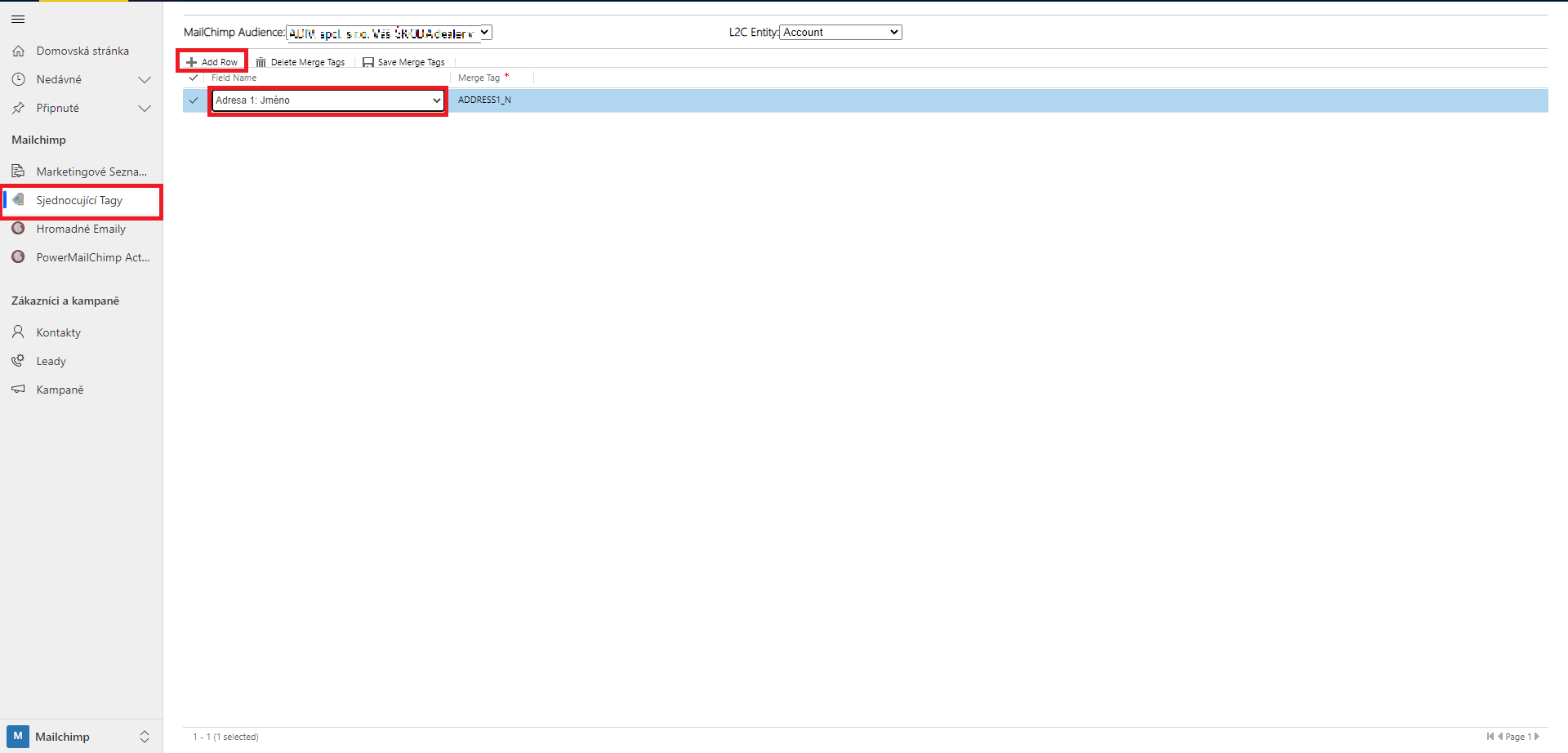The width and height of the screenshot is (1568, 753).
Task: Click the Marketingové Seznamy list icon
Action: coord(18,172)
